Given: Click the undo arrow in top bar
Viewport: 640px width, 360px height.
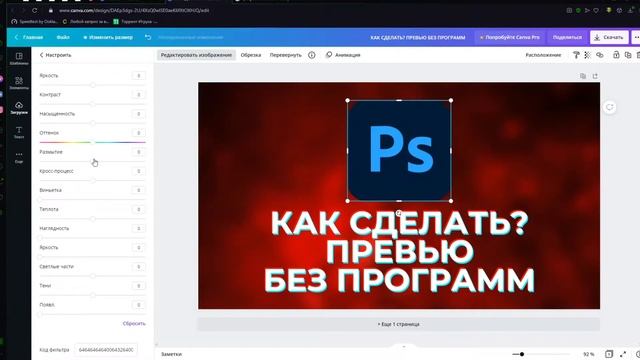Looking at the screenshot, I should point(148,37).
